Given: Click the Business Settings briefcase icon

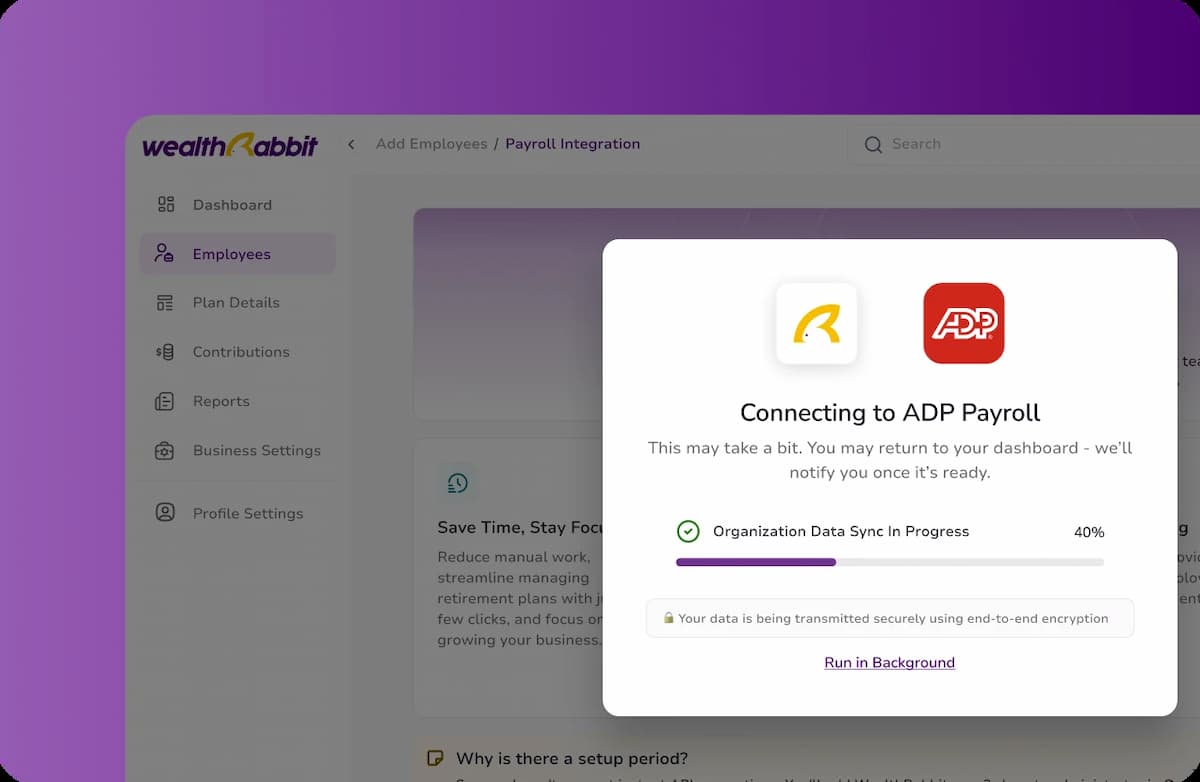Looking at the screenshot, I should coord(165,450).
